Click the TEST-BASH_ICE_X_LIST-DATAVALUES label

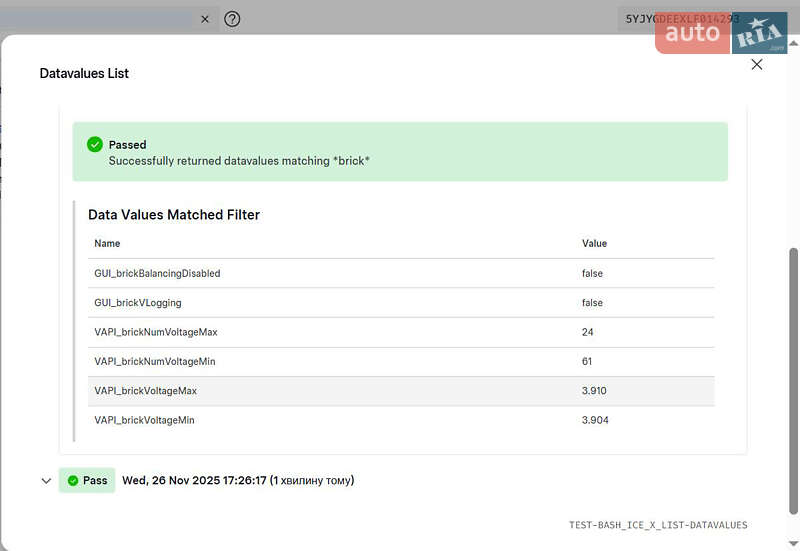click(x=657, y=525)
